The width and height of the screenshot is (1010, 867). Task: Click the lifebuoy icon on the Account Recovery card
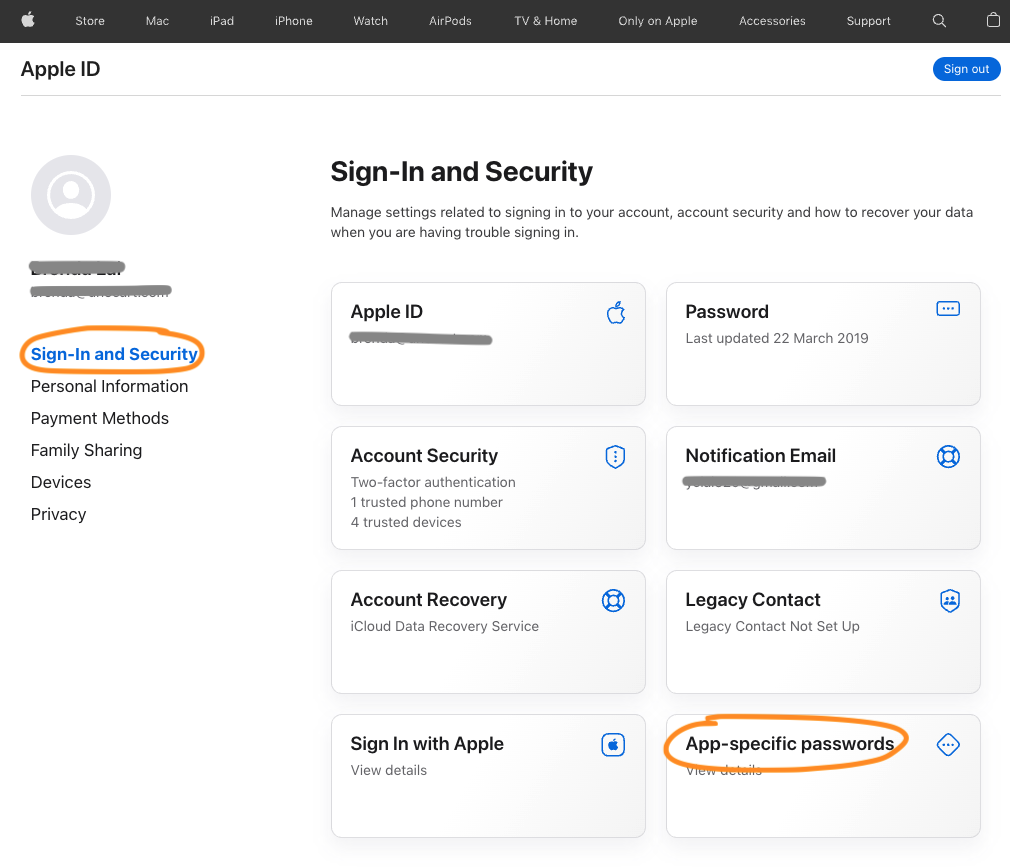613,600
